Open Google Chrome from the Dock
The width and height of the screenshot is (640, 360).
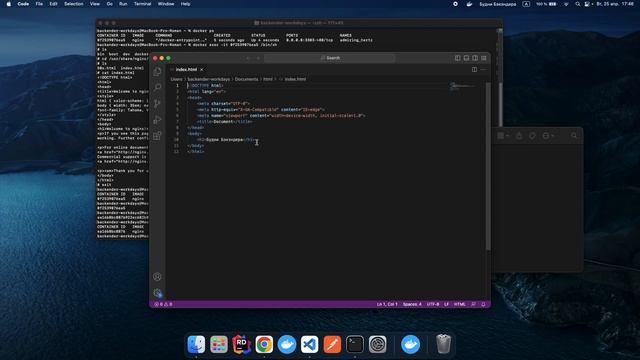(x=264, y=344)
